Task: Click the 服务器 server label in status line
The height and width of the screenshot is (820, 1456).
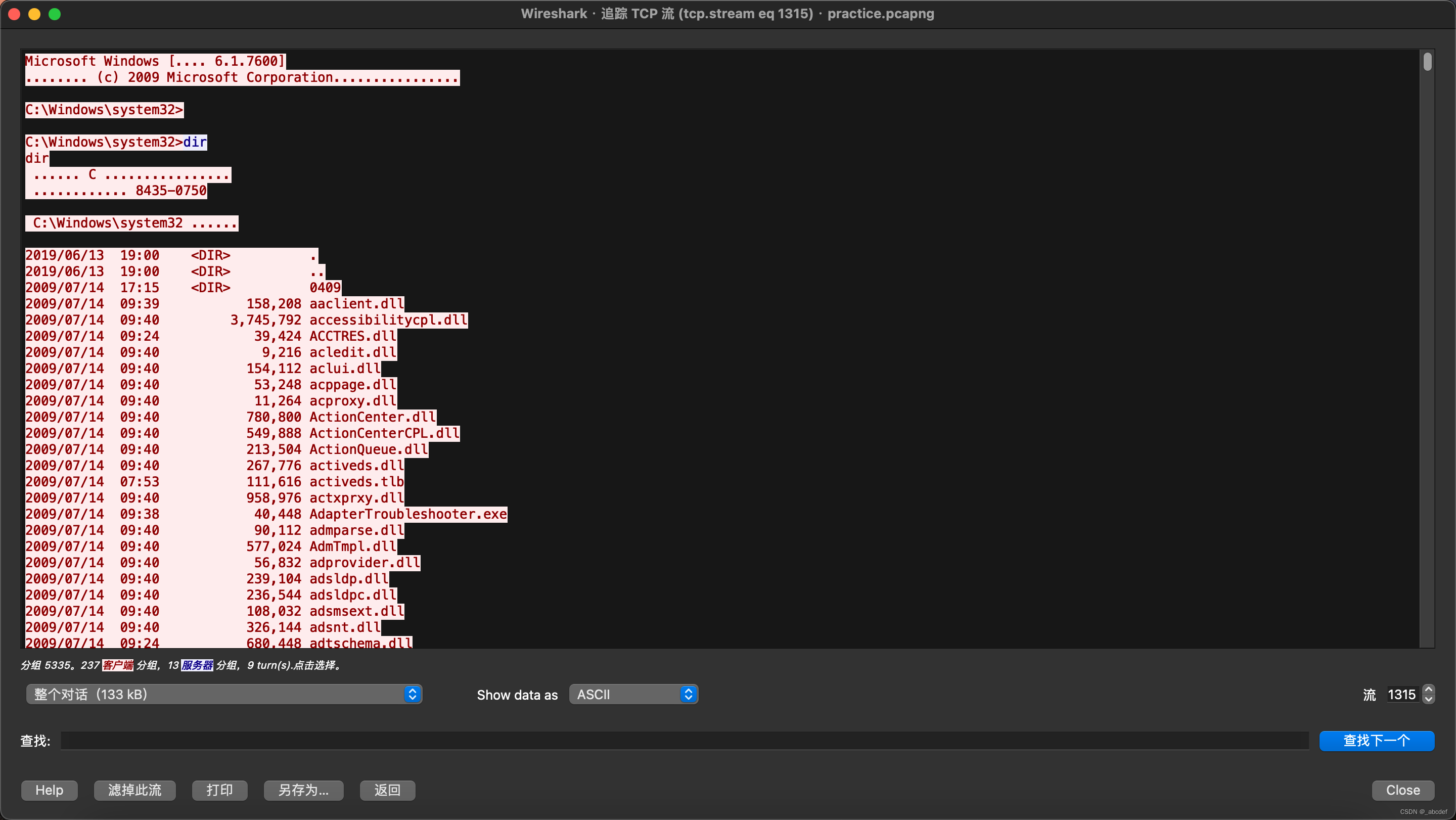Action: (x=197, y=665)
